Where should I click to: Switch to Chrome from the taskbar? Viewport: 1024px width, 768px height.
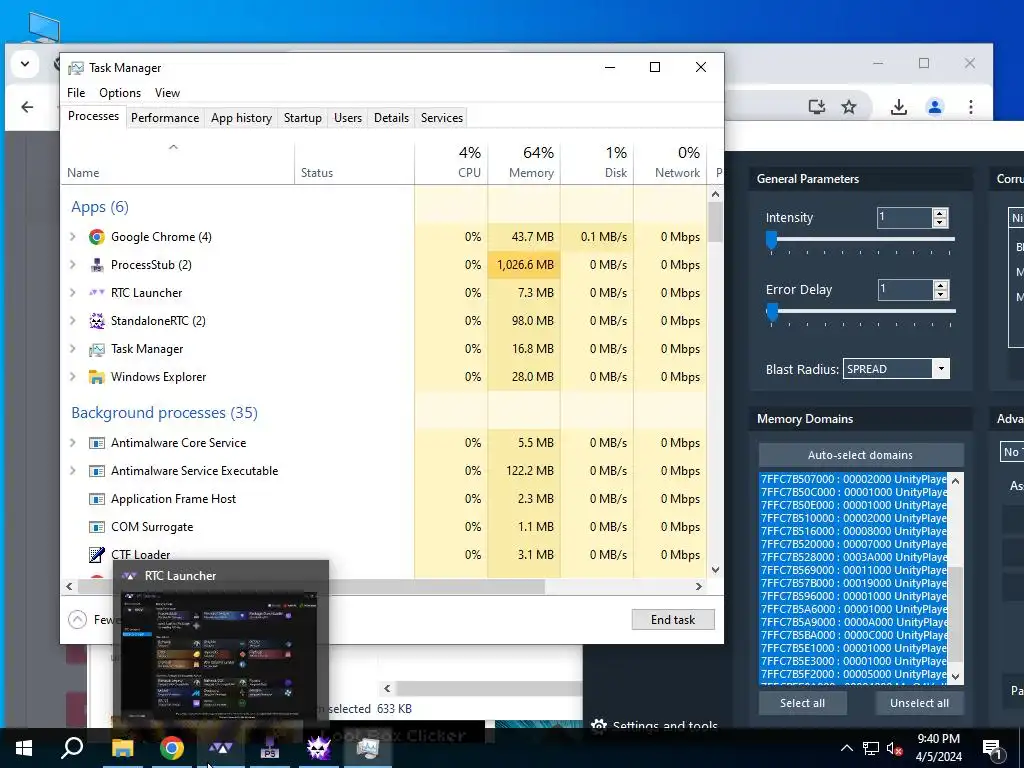coord(171,748)
